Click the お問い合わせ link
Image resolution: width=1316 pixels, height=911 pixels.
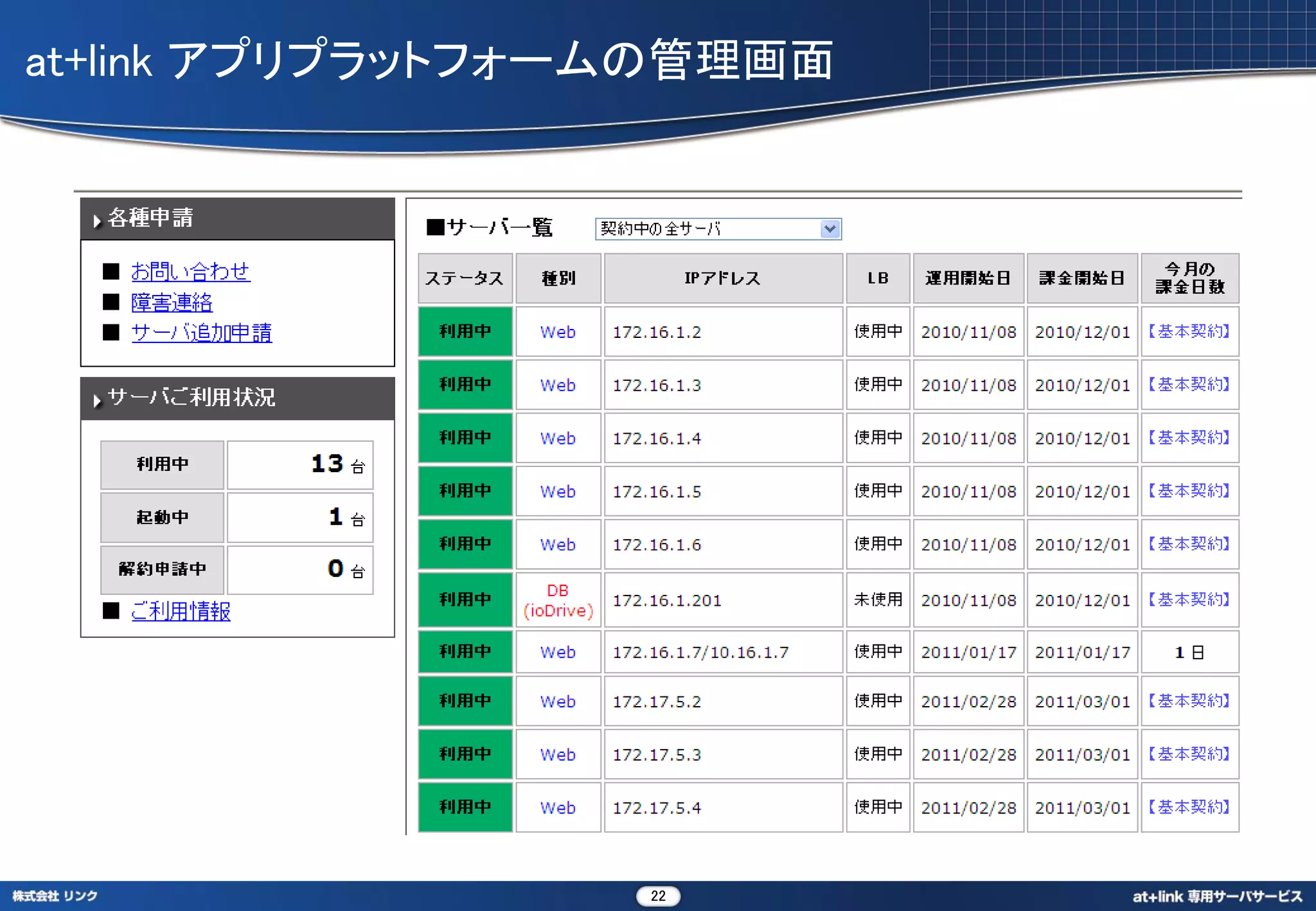pos(190,271)
